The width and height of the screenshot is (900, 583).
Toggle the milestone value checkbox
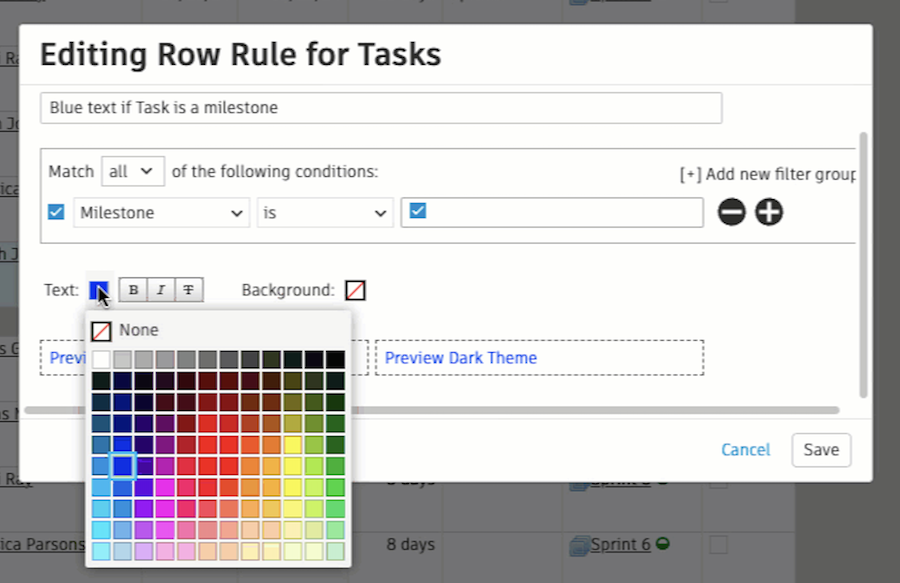(418, 211)
